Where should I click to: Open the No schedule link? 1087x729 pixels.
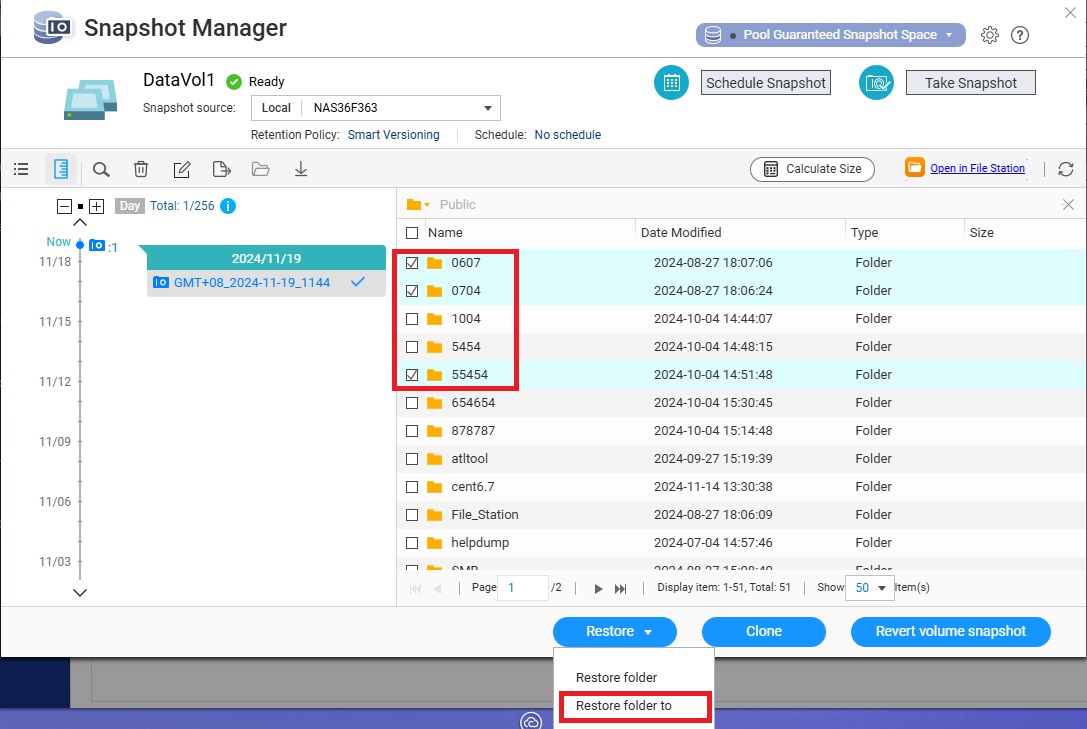[567, 135]
